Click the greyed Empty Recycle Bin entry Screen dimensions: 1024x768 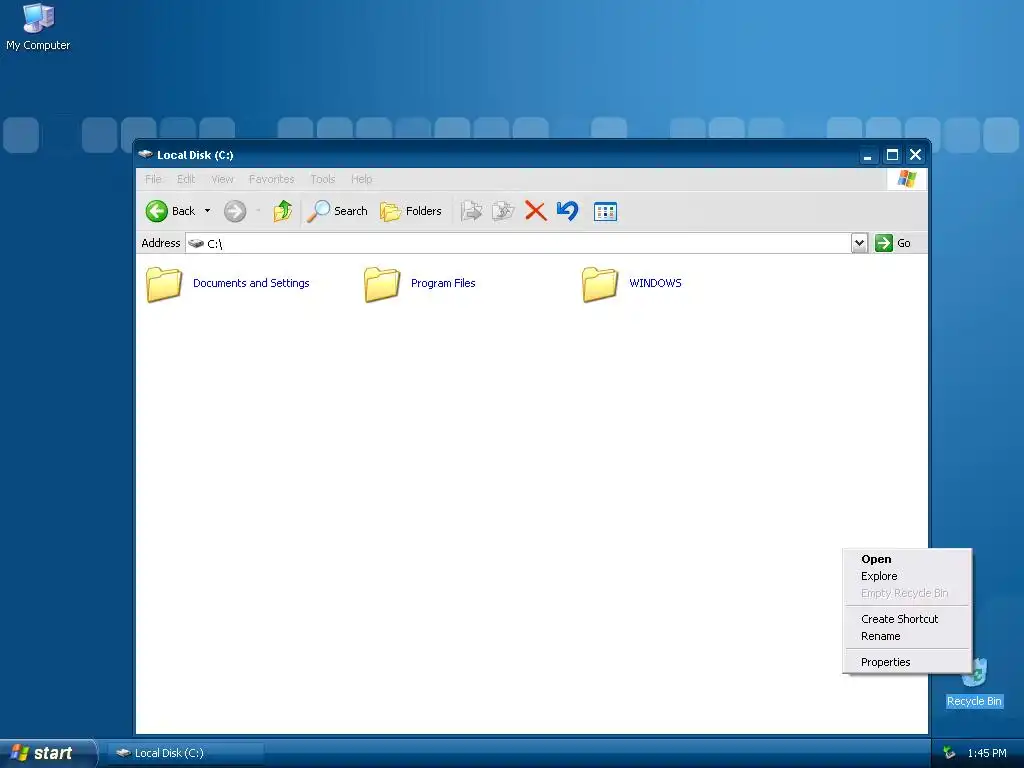907,593
